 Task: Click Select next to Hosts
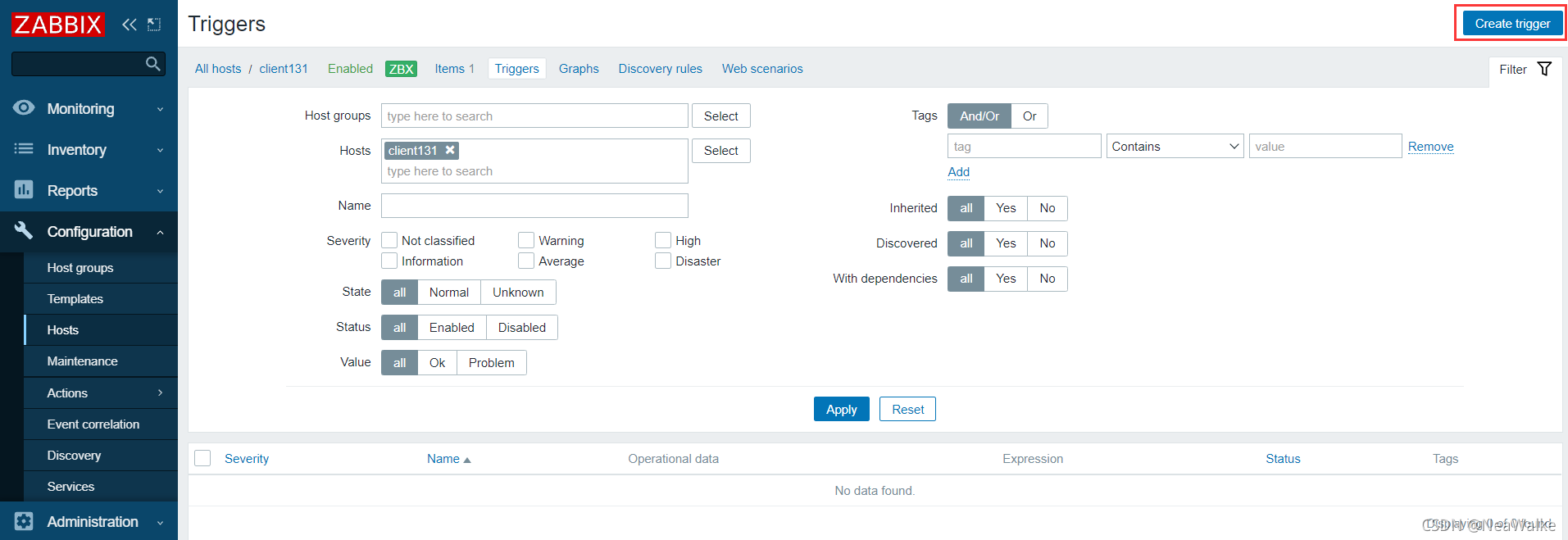pos(721,151)
